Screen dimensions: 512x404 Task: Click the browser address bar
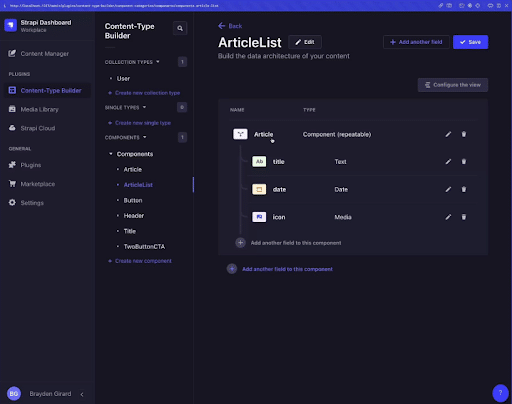click(x=114, y=5)
